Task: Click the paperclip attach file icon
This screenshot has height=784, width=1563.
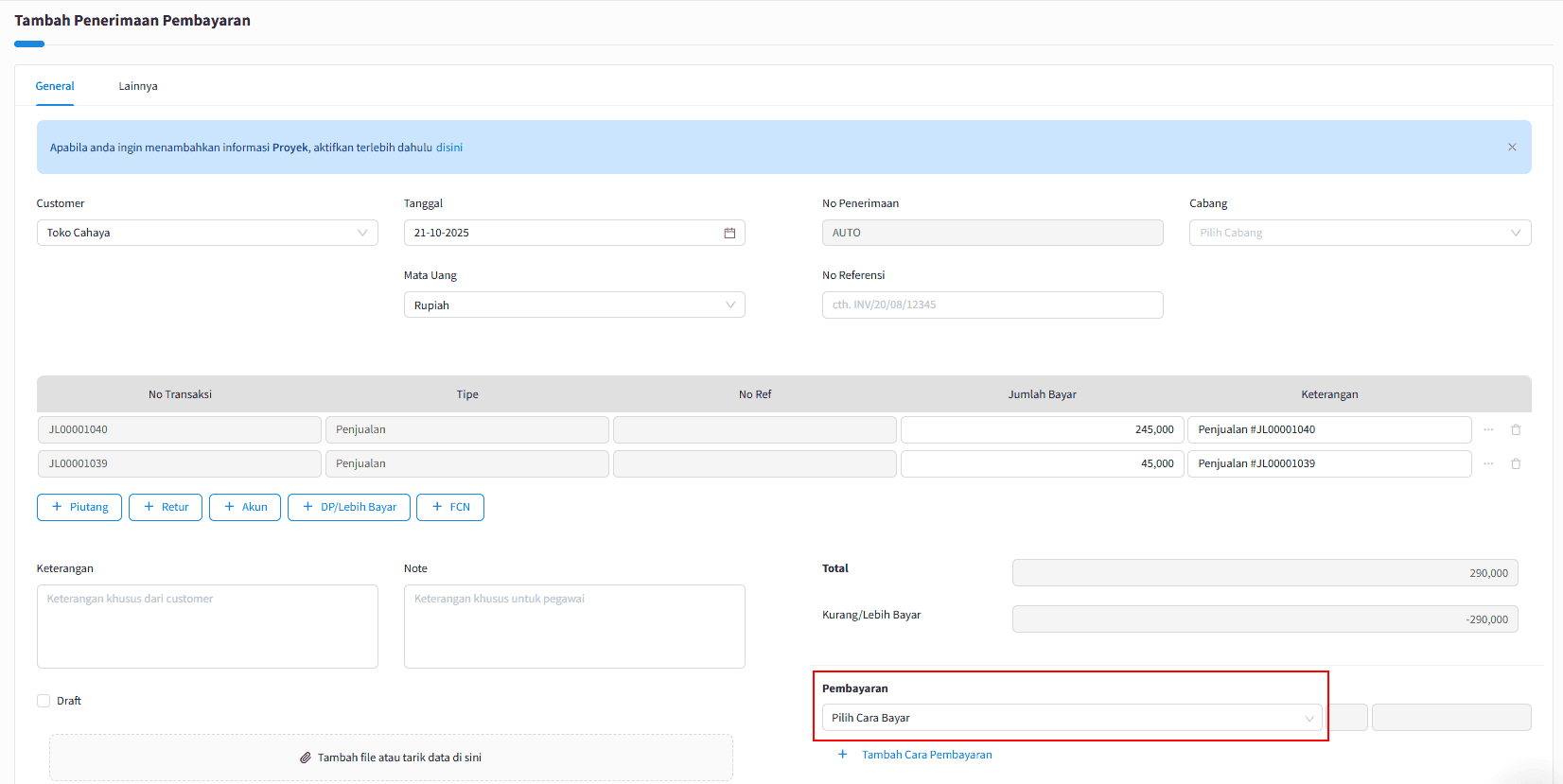Action: click(x=306, y=758)
